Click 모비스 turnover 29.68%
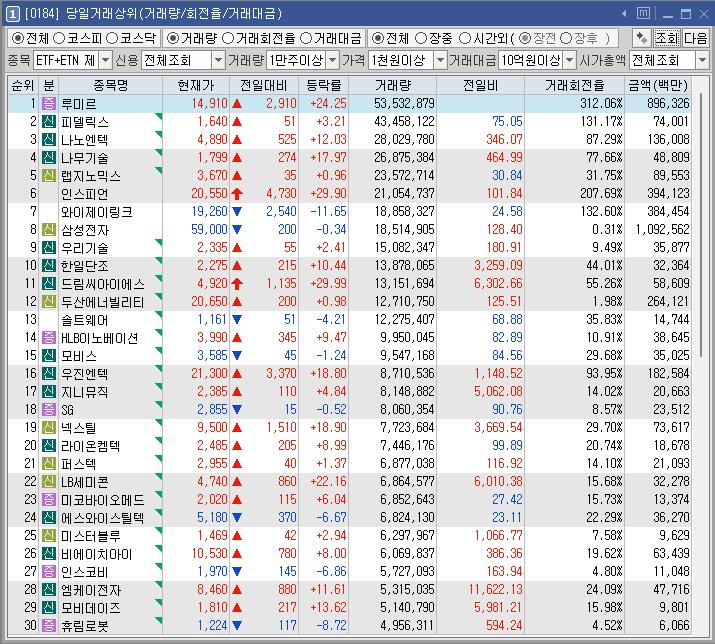 click(604, 355)
